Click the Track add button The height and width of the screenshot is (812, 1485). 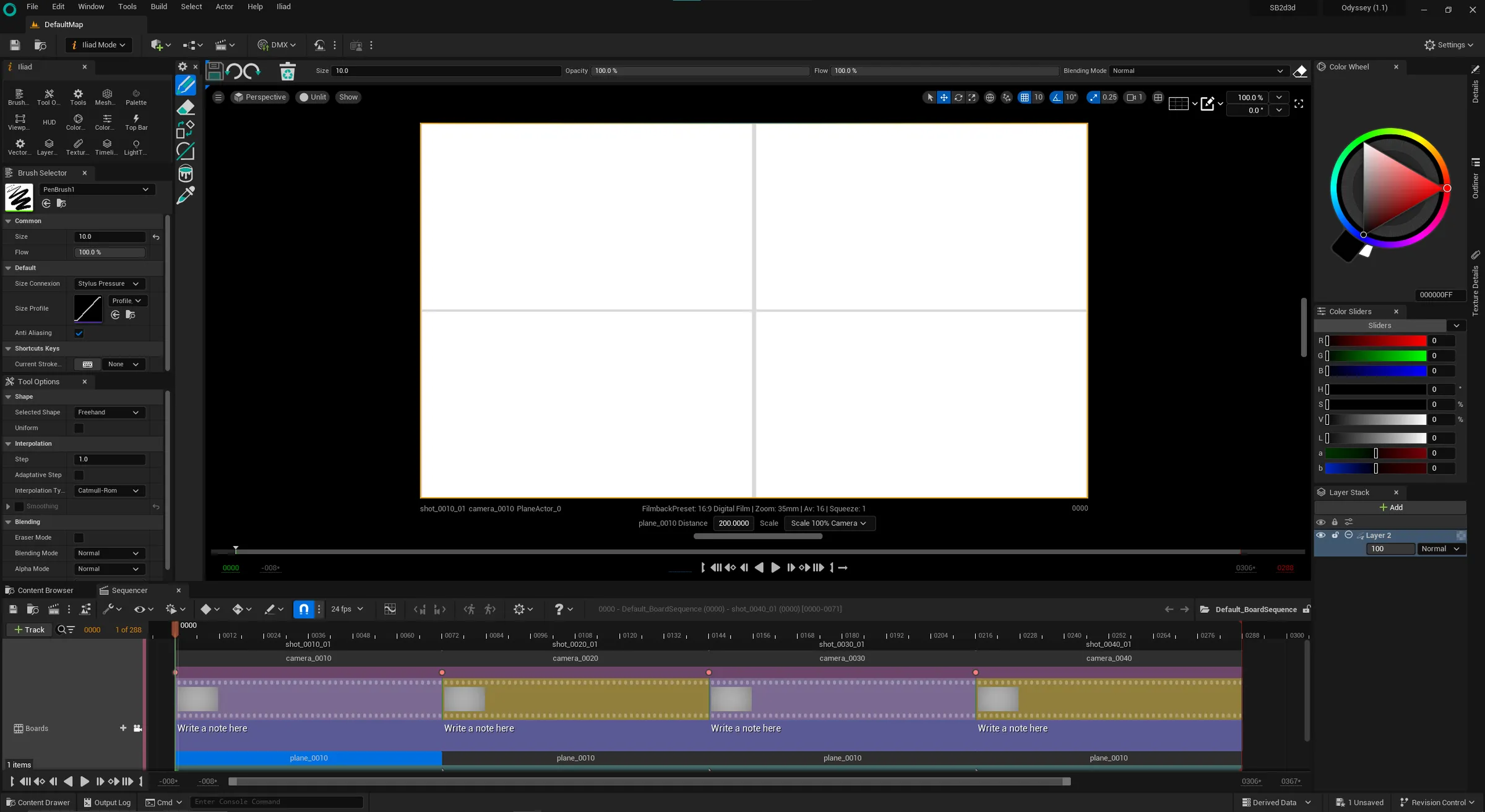coord(29,630)
